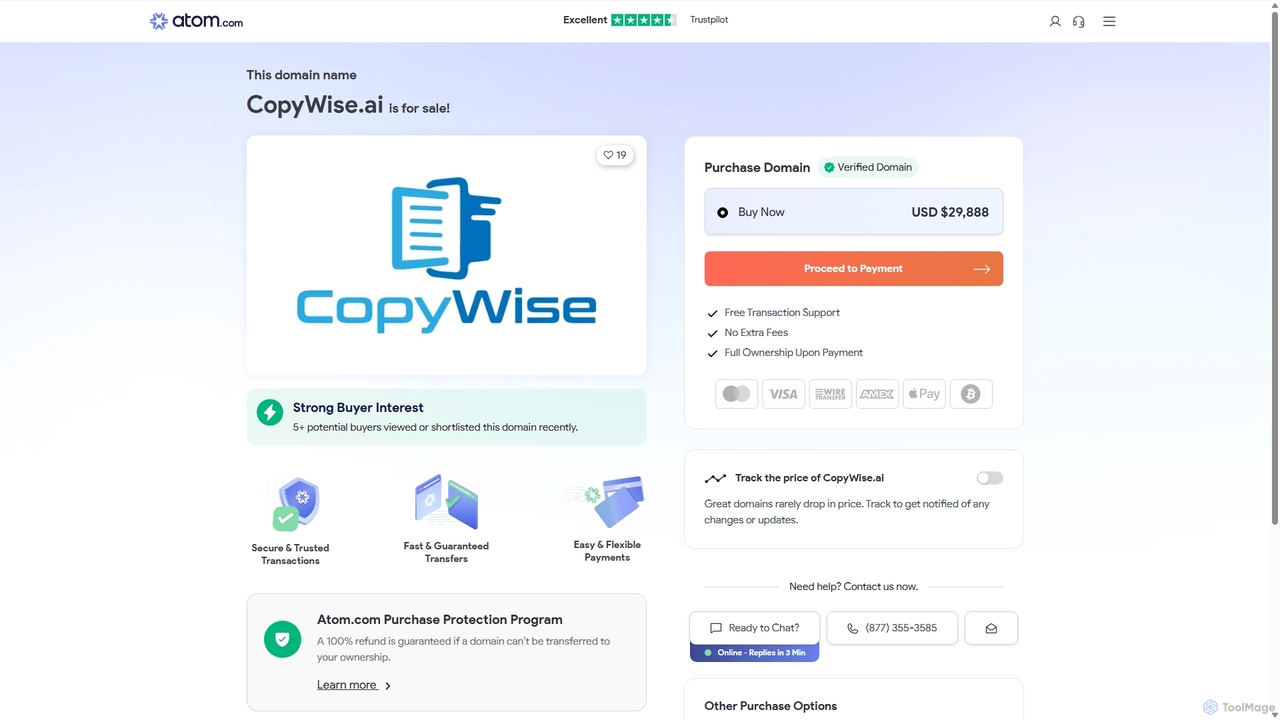Click Full Ownership Upon Payment text
Viewport: 1280px width, 720px height.
click(x=793, y=353)
